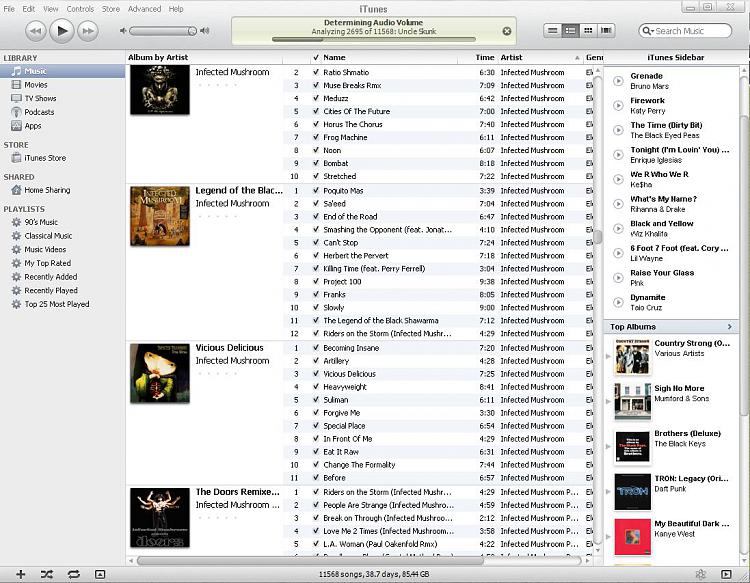This screenshot has height=583, width=750.
Task: Open the Store menu
Action: click(110, 9)
